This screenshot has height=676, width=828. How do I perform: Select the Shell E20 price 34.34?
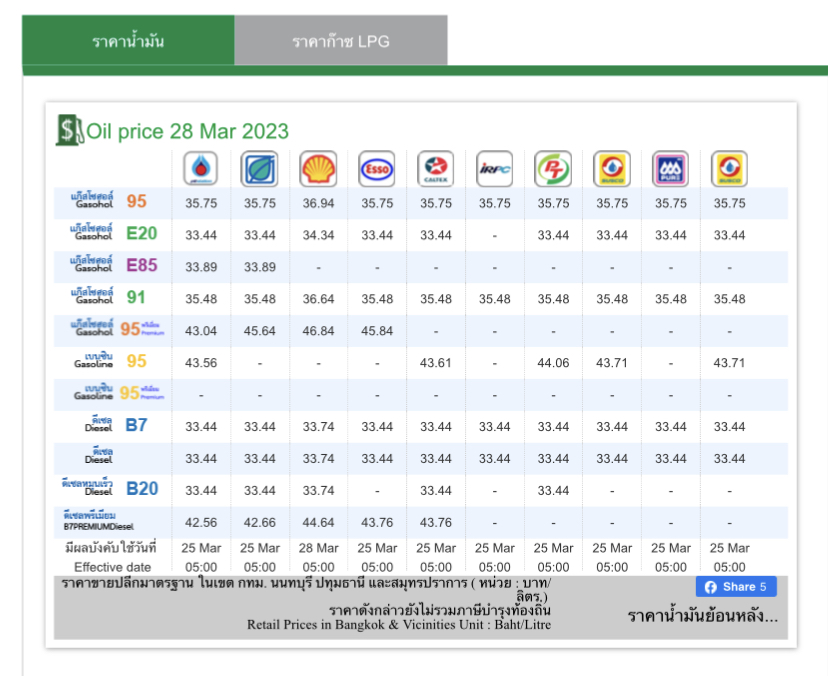pyautogui.click(x=318, y=235)
